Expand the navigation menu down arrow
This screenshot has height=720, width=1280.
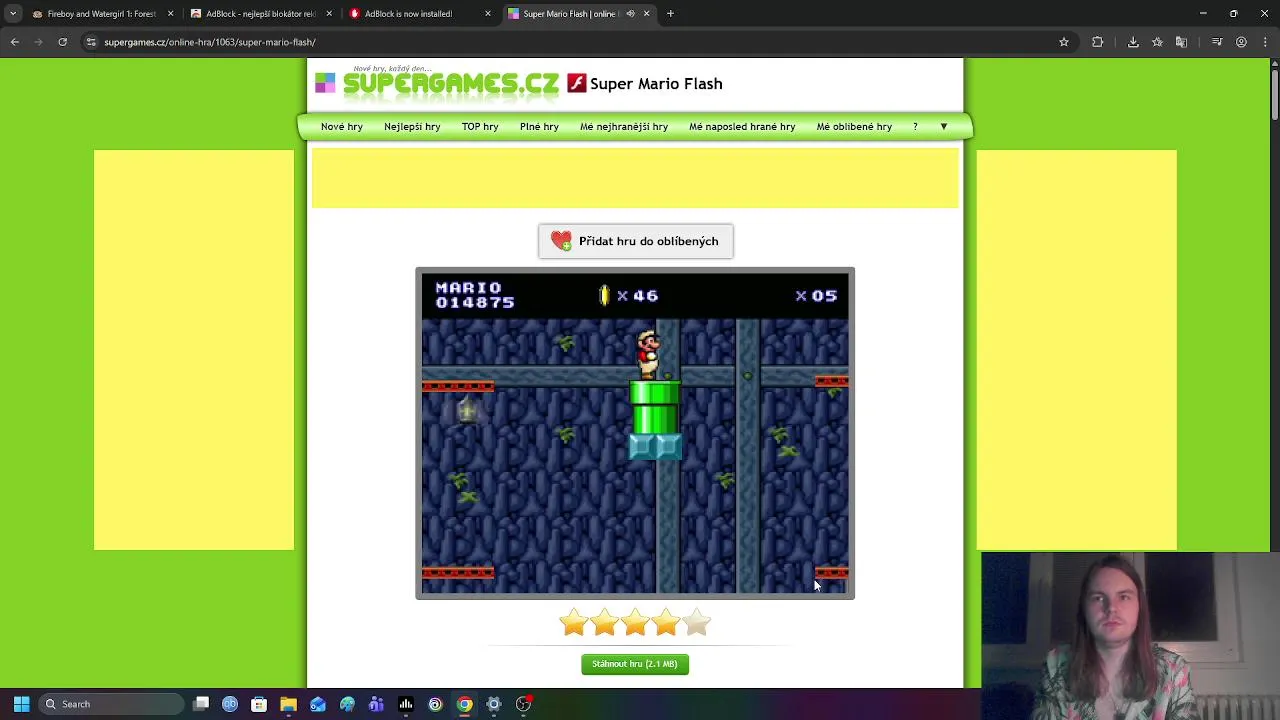pyautogui.click(x=943, y=127)
